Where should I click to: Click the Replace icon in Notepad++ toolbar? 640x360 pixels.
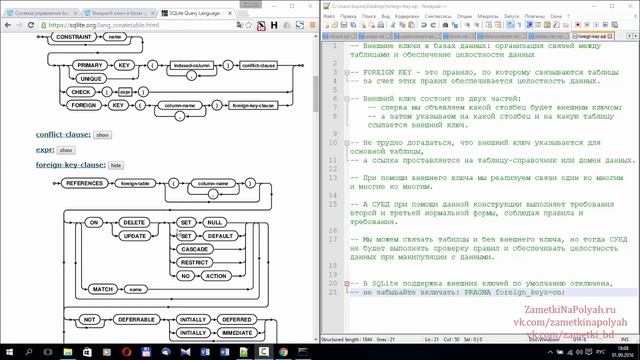455,25
